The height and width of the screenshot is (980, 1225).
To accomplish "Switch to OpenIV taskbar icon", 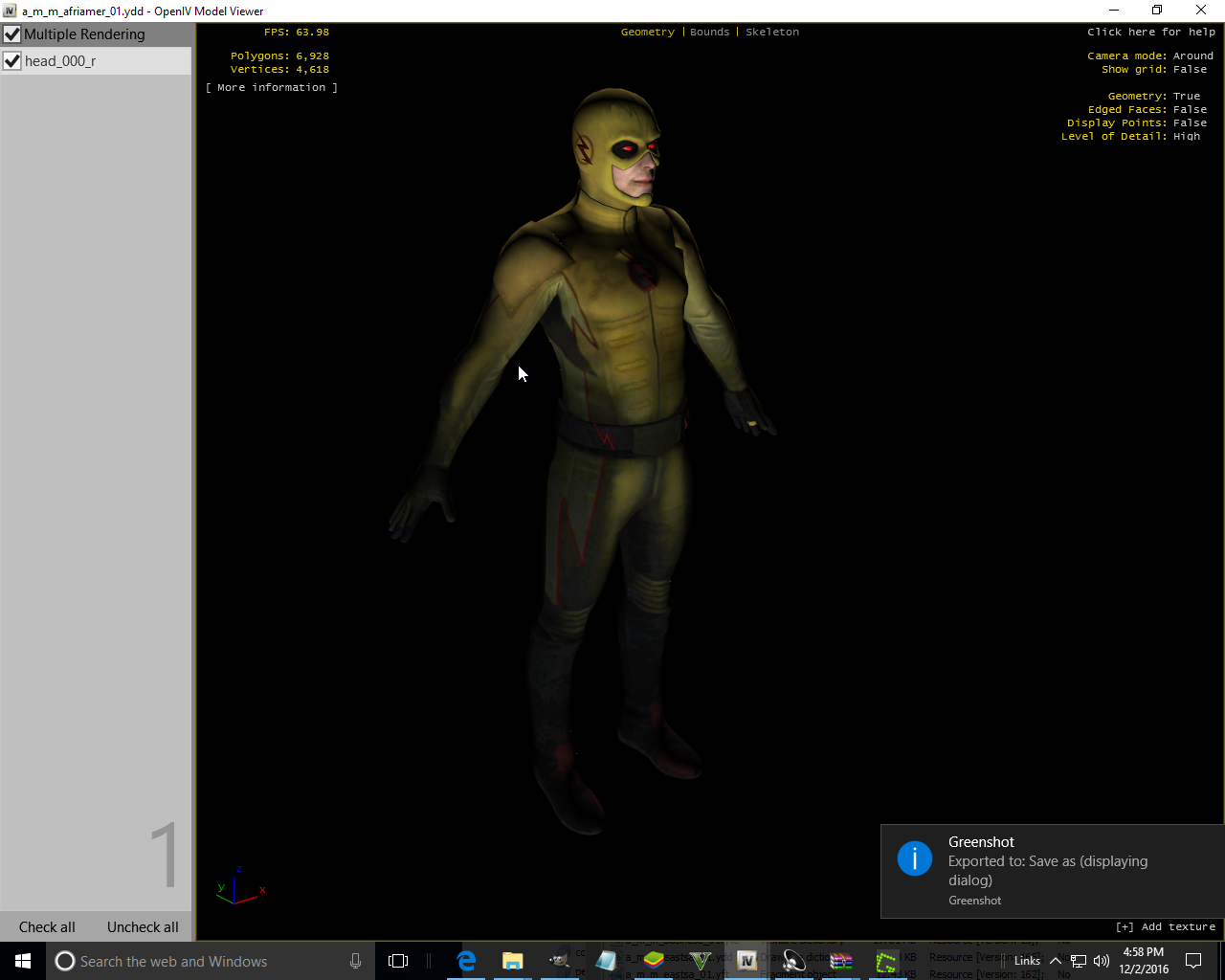I will (747, 961).
